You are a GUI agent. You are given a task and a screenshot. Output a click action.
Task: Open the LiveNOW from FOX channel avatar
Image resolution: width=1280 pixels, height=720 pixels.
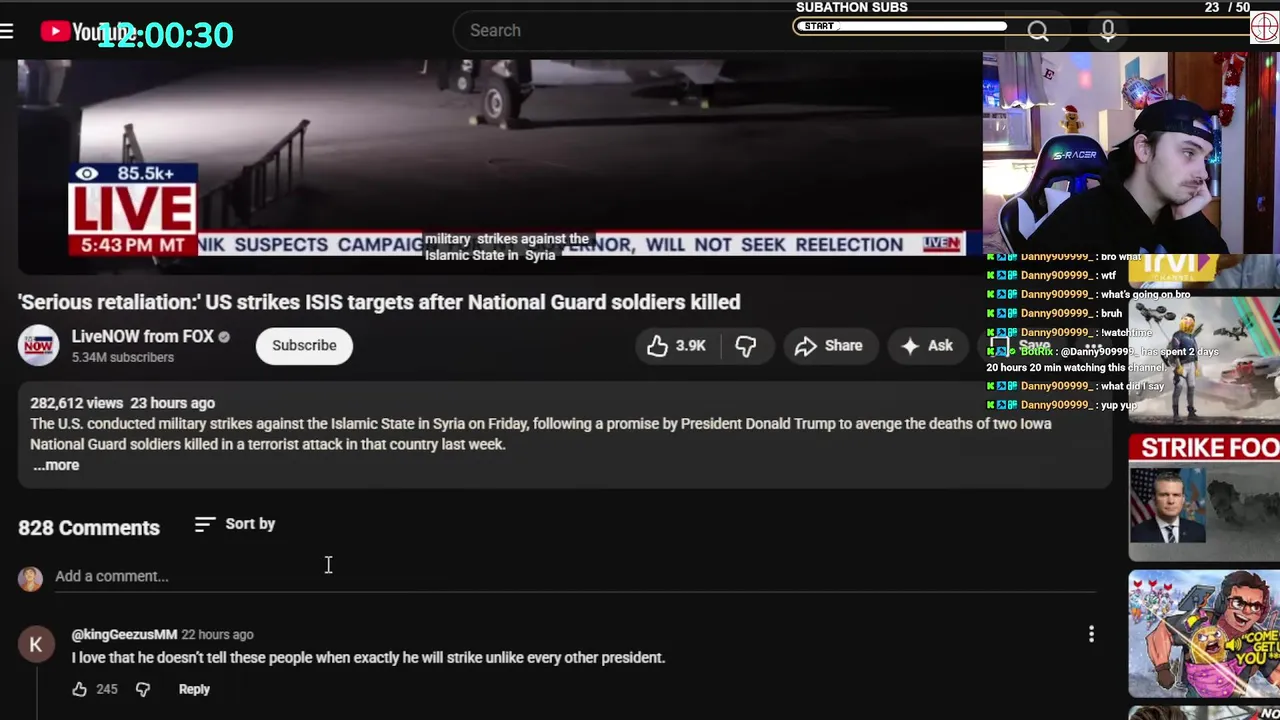click(x=38, y=345)
